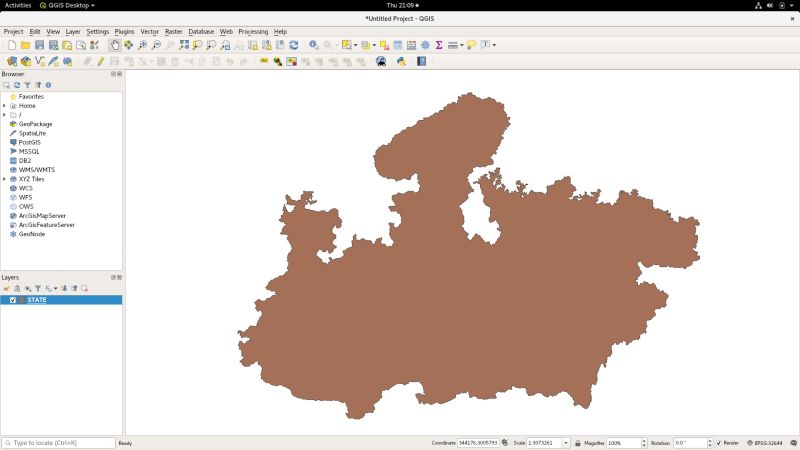This screenshot has width=800, height=450.
Task: Open the Python console icon
Action: click(x=401, y=62)
